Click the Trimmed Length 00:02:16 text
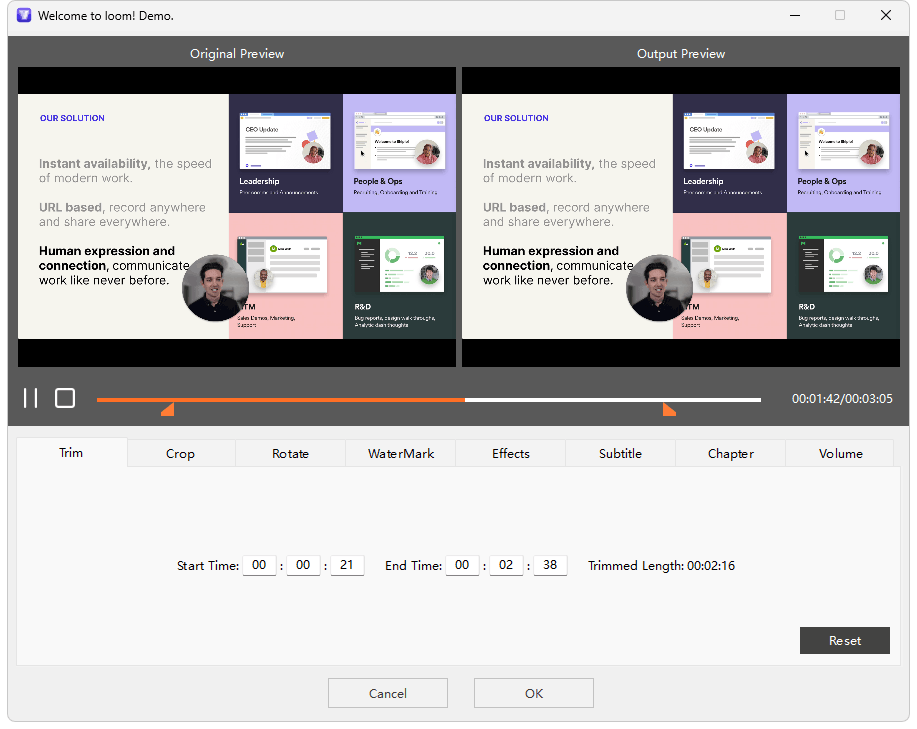917x729 pixels. (661, 566)
